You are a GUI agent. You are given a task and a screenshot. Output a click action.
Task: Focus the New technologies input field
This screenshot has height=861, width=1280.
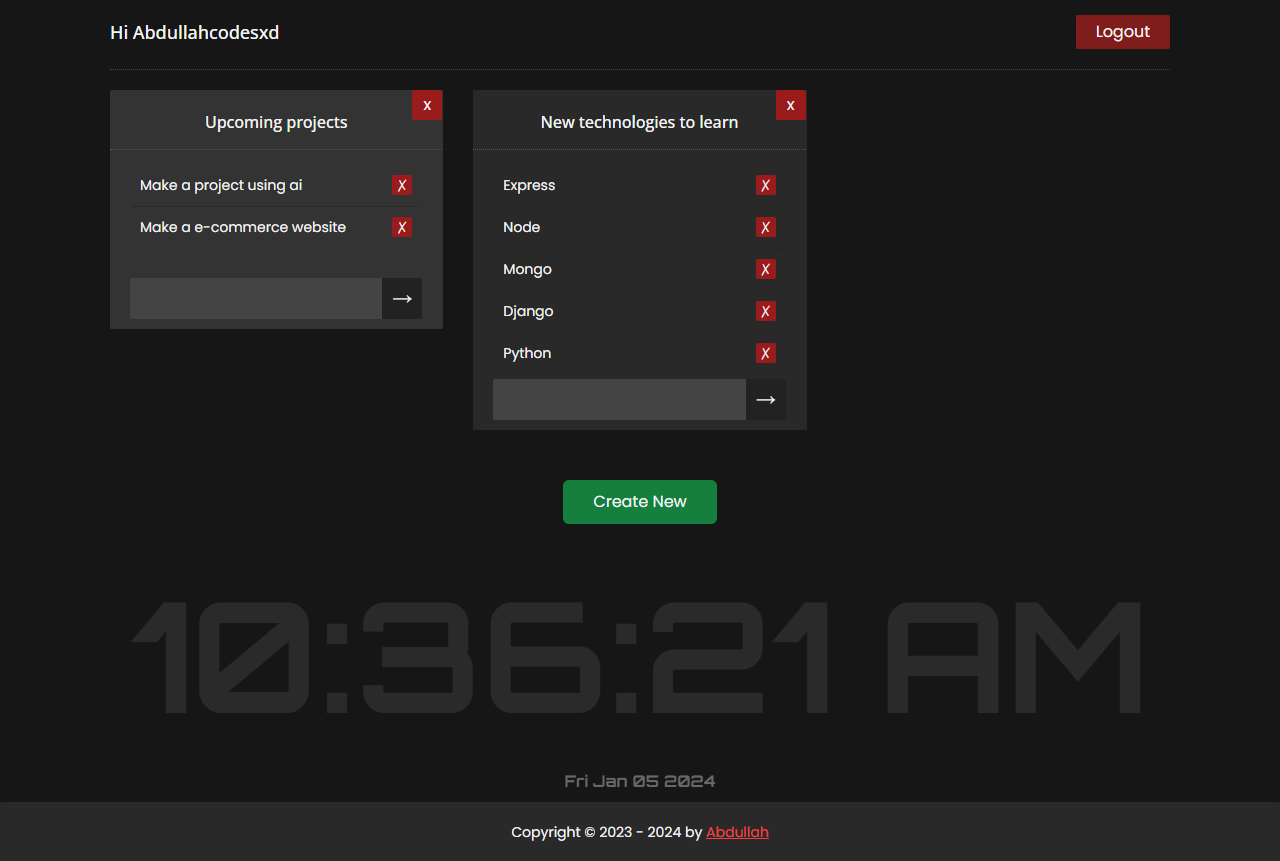619,400
